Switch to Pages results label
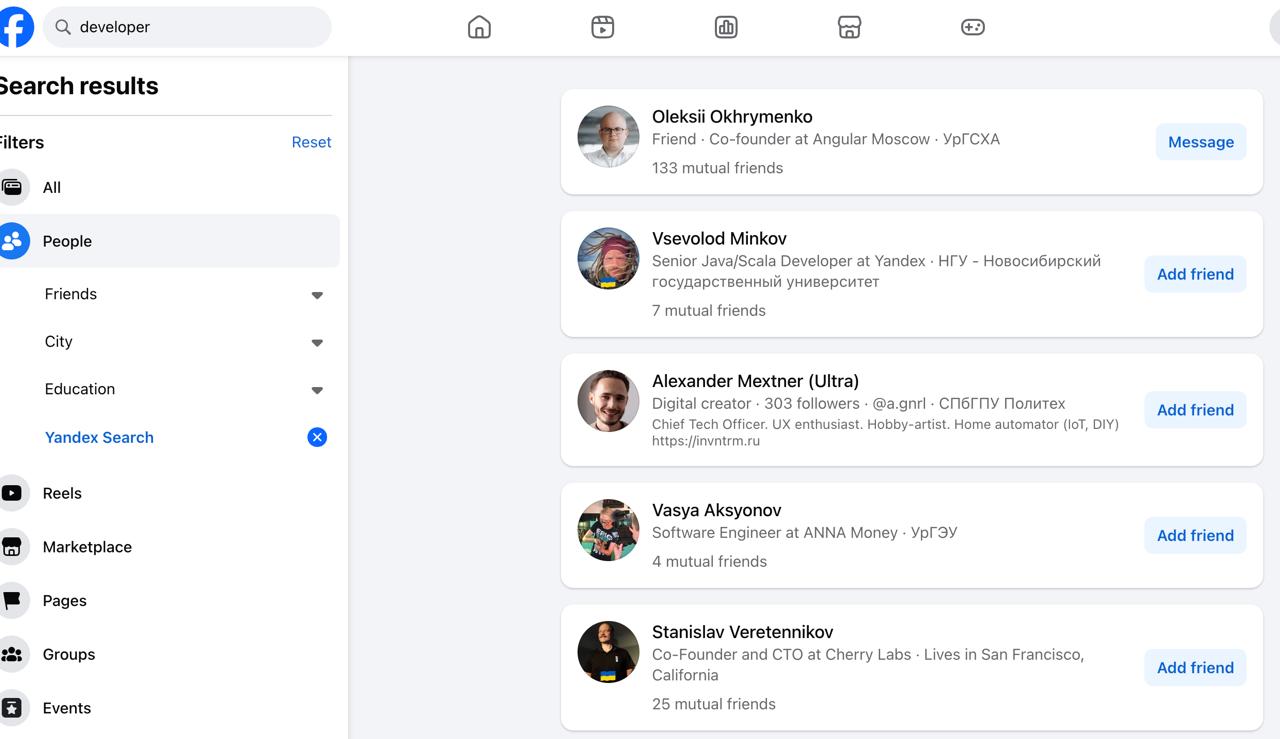 click(65, 601)
